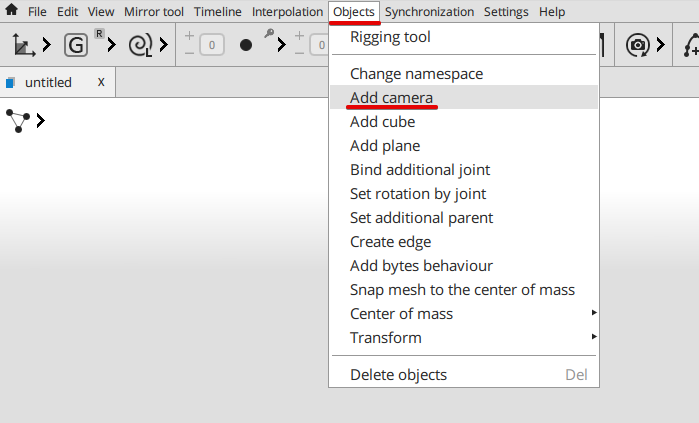This screenshot has width=699, height=423.
Task: Open the Interpolation menu
Action: tap(287, 12)
